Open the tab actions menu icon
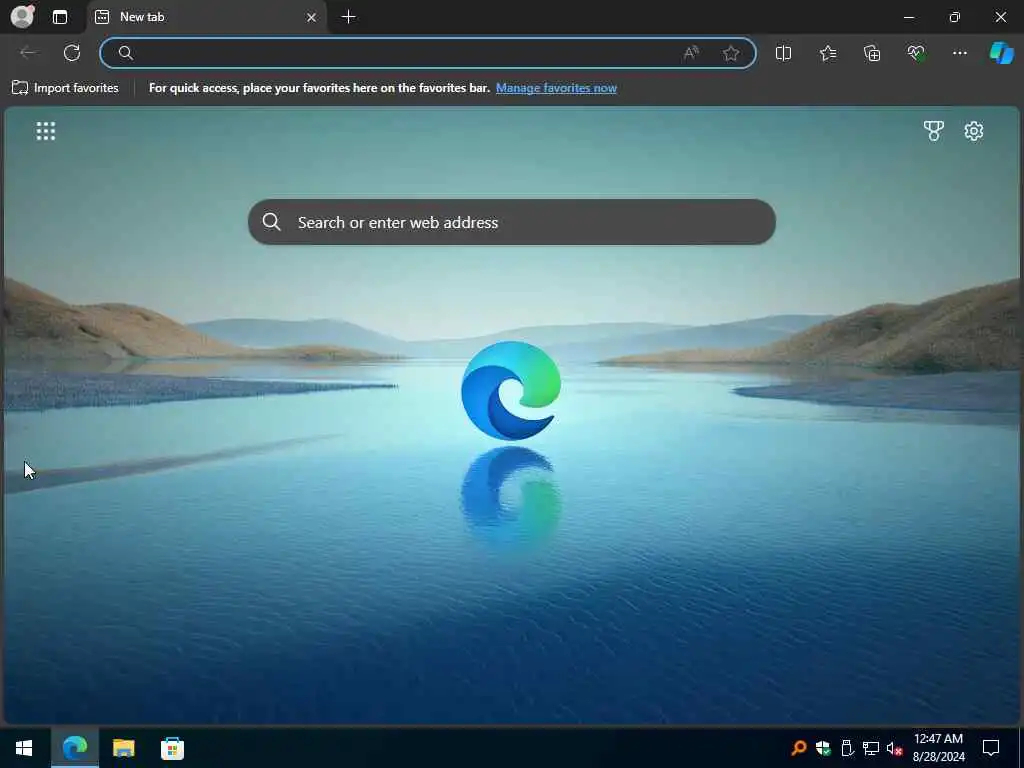Viewport: 1024px width, 768px height. click(60, 17)
